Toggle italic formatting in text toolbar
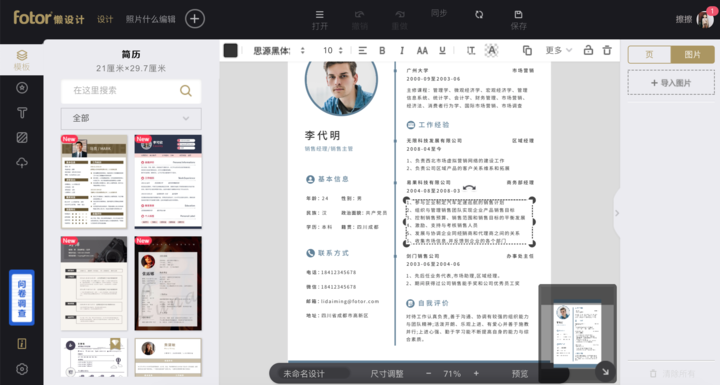 coord(402,51)
